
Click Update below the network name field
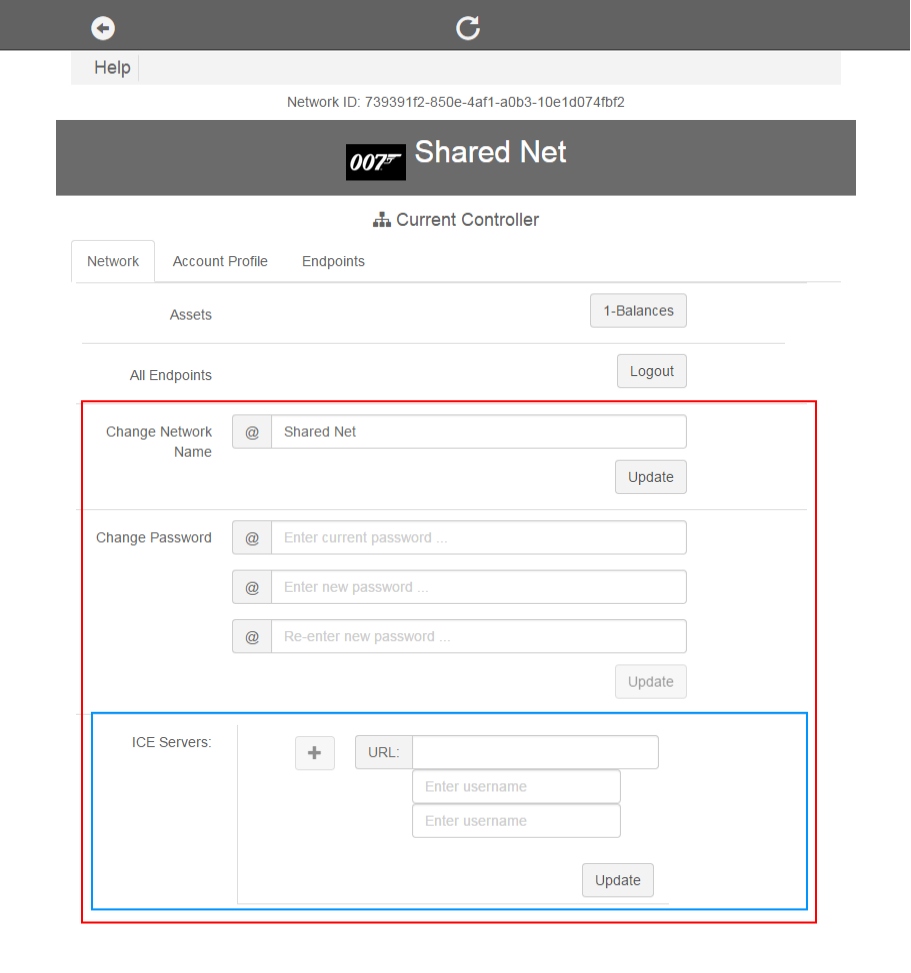pos(650,477)
